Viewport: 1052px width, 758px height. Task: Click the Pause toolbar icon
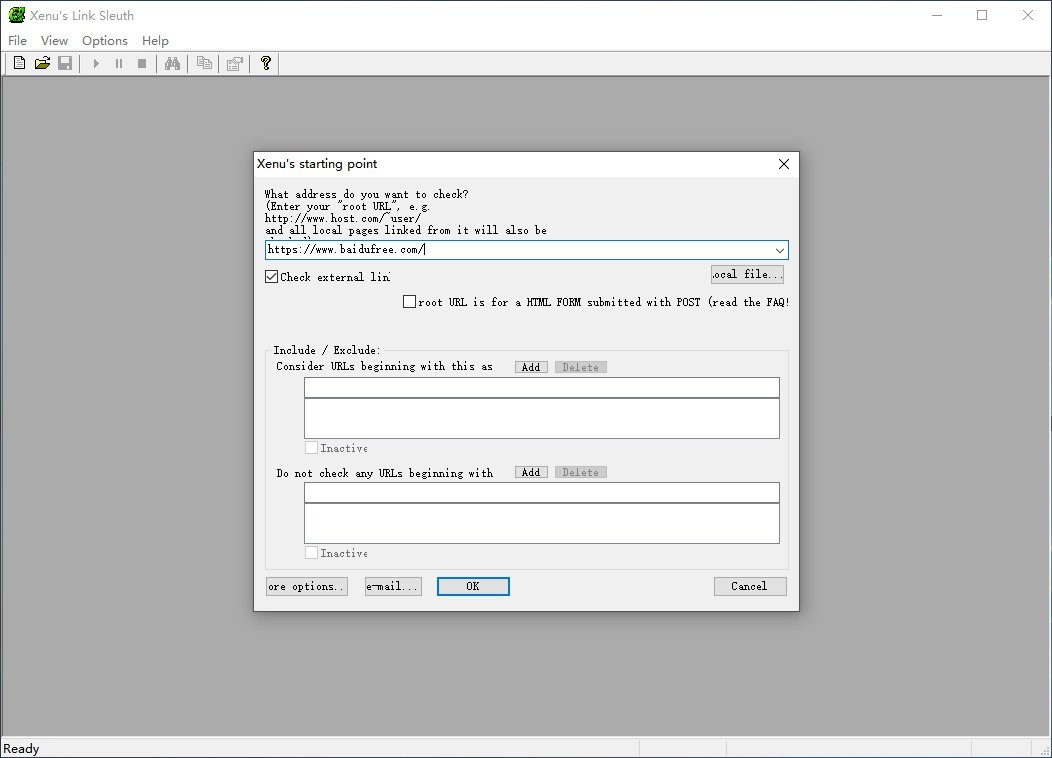[119, 64]
